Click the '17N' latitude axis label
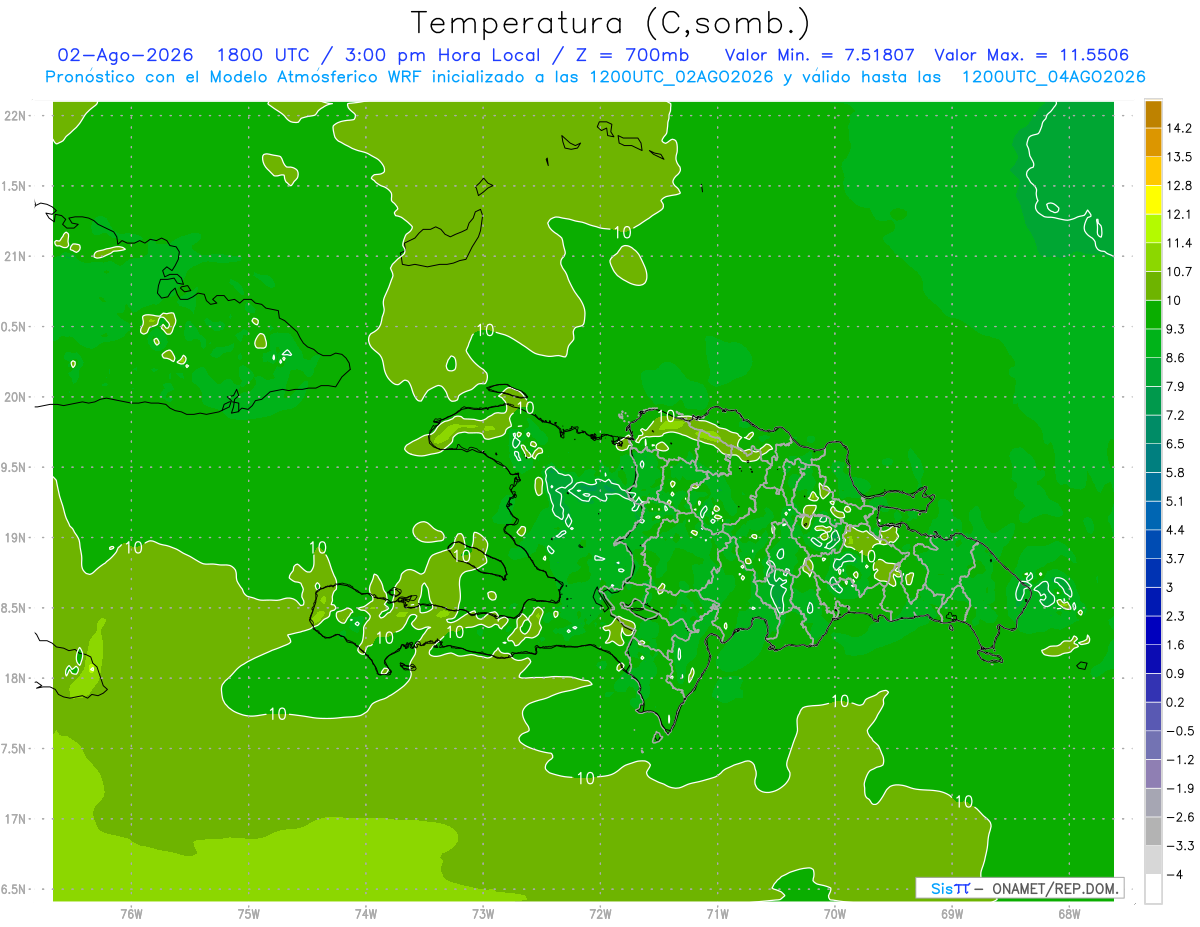Image resolution: width=1200 pixels, height=927 pixels. pos(15,819)
